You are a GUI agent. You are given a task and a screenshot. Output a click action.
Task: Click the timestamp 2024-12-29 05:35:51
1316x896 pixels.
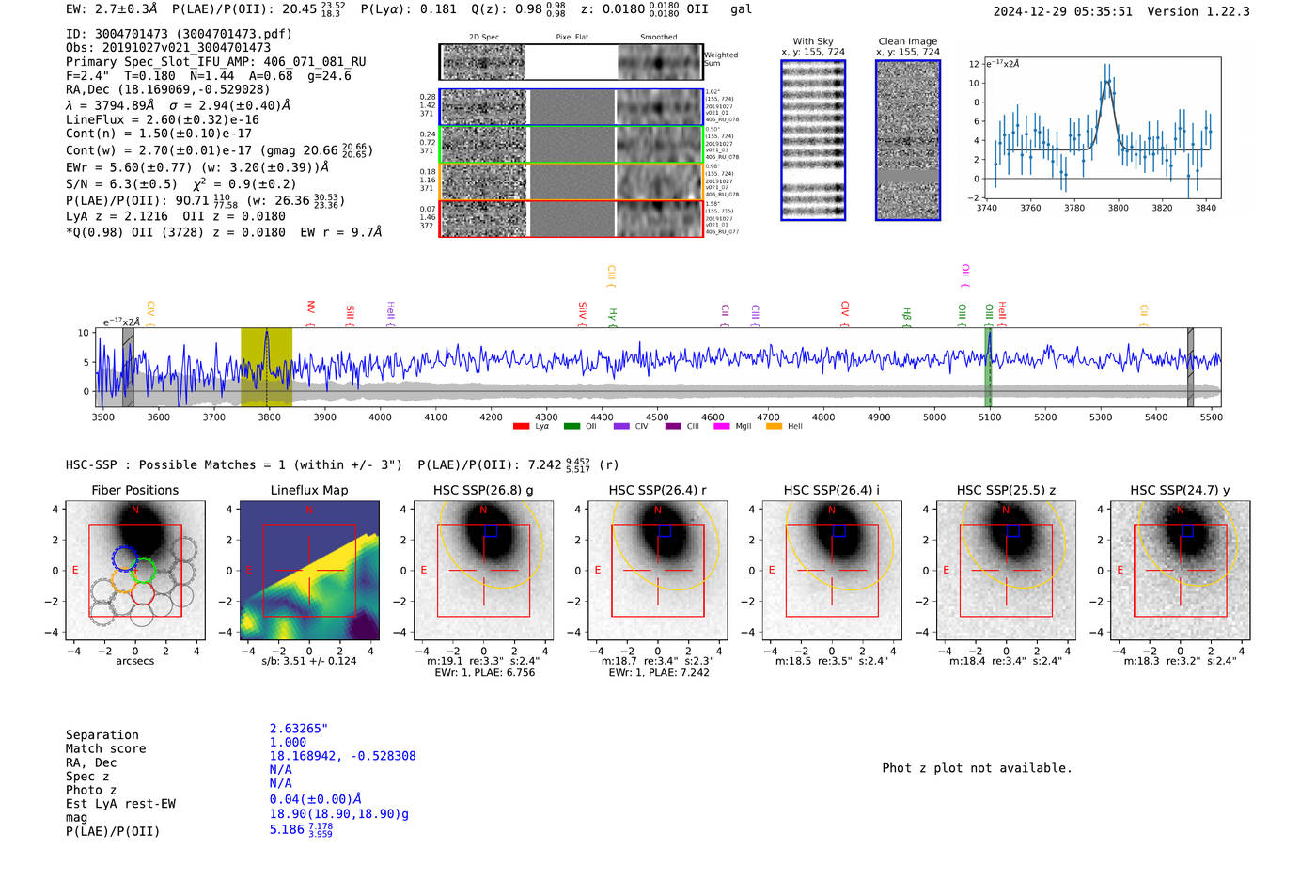(x=1063, y=11)
